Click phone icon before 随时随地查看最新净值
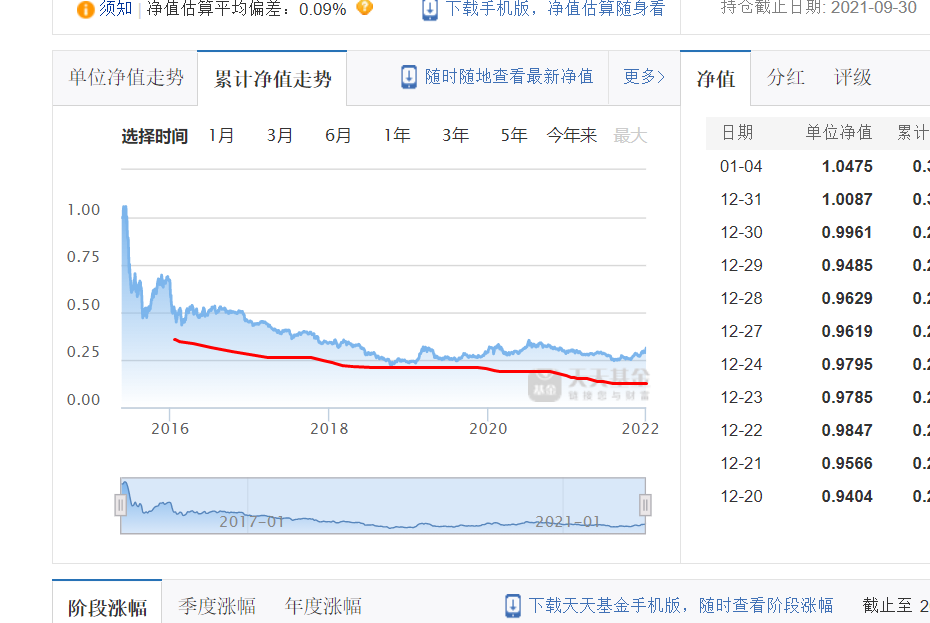930x623 pixels. (x=409, y=77)
